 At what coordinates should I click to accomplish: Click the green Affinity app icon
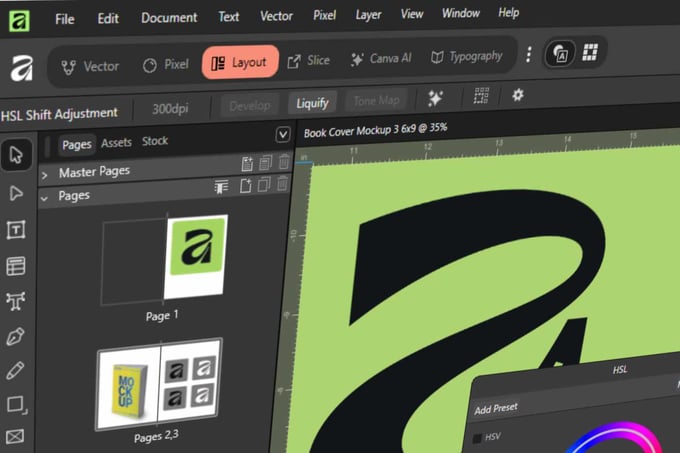pos(20,20)
